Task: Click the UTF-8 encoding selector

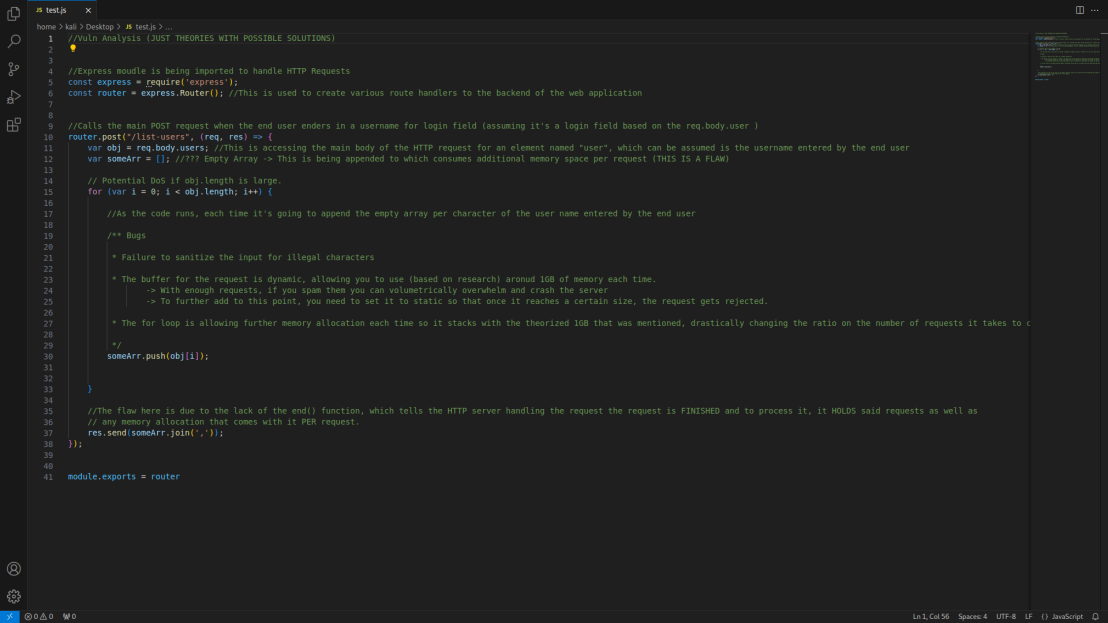Action: click(1005, 617)
